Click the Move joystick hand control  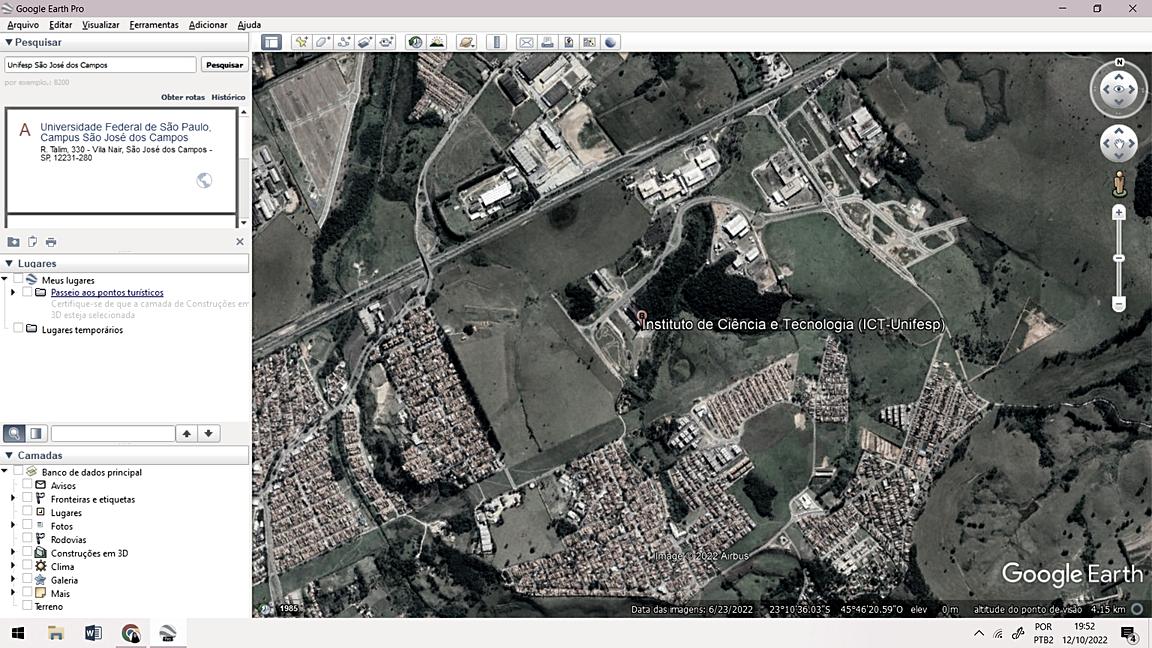pyautogui.click(x=1118, y=144)
